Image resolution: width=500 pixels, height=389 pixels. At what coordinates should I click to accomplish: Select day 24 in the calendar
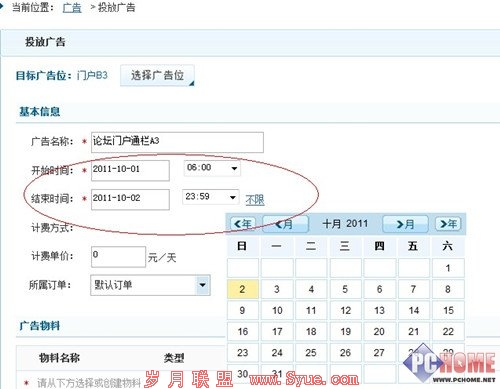click(x=277, y=352)
